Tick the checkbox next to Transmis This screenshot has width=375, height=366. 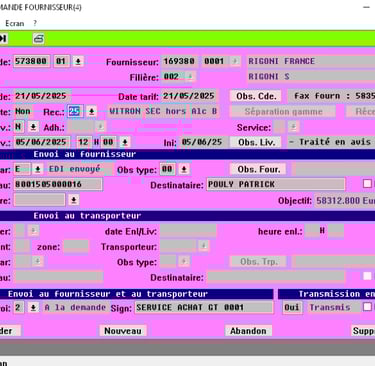tap(367, 307)
